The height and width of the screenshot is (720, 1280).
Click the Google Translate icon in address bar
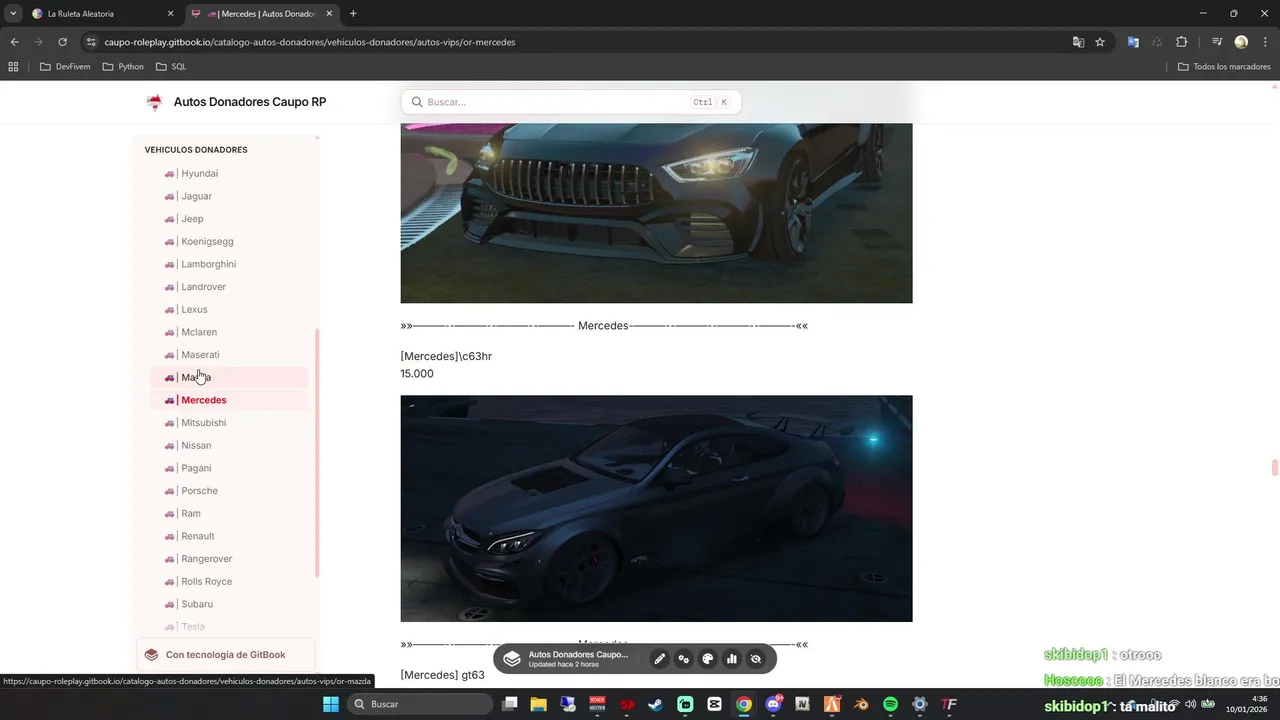coord(1078,42)
